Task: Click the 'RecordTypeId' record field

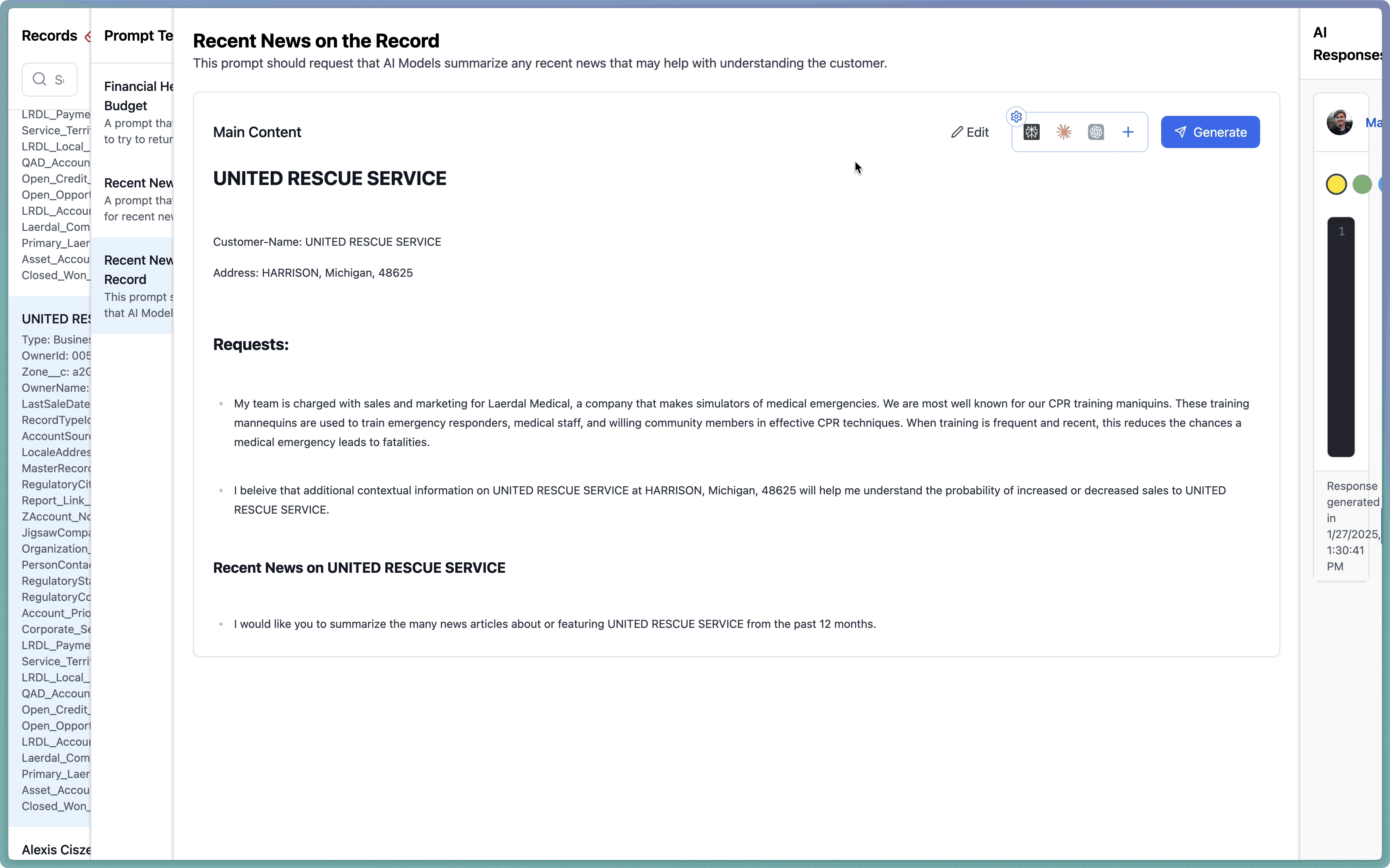Action: point(56,420)
